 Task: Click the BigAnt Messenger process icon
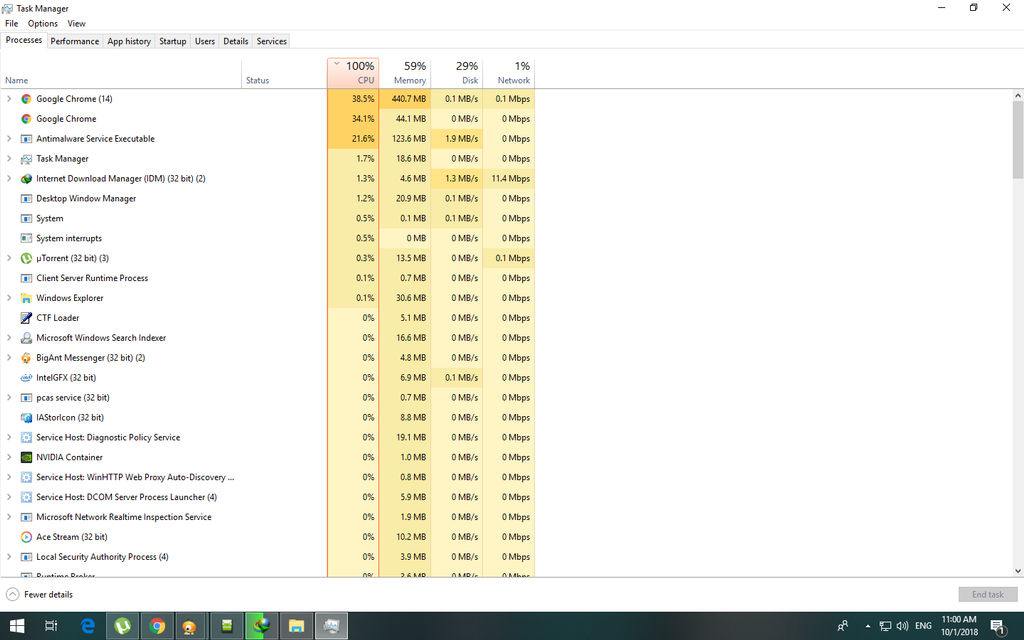click(x=26, y=358)
